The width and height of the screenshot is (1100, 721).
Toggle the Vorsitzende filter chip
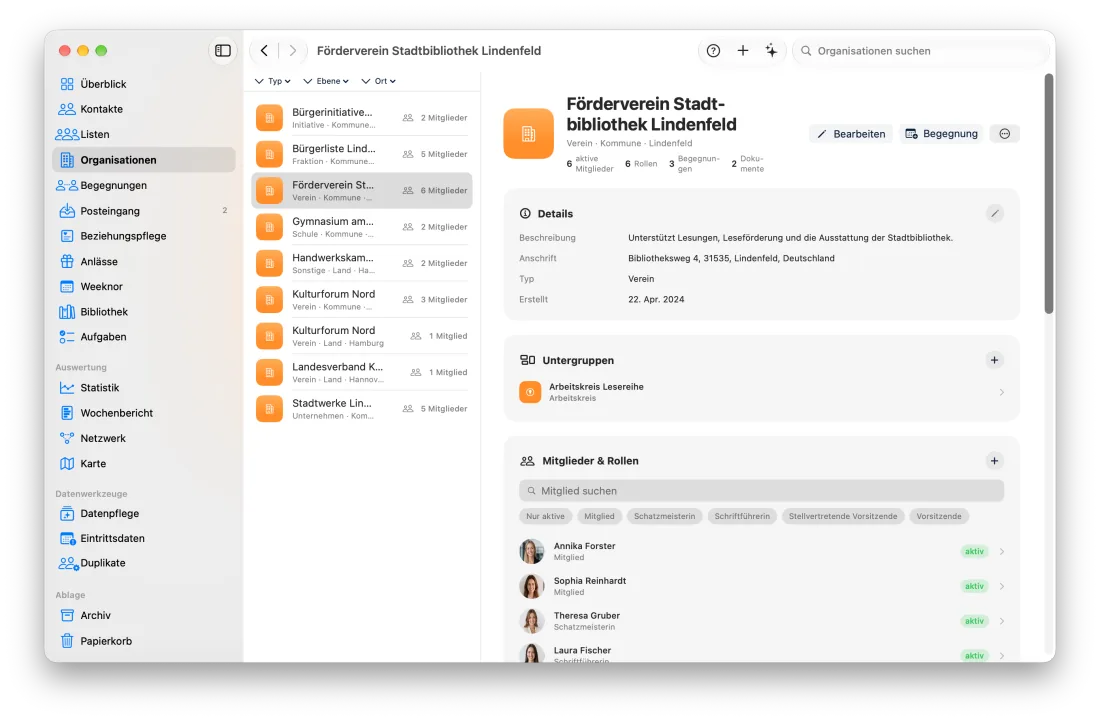[x=939, y=516]
